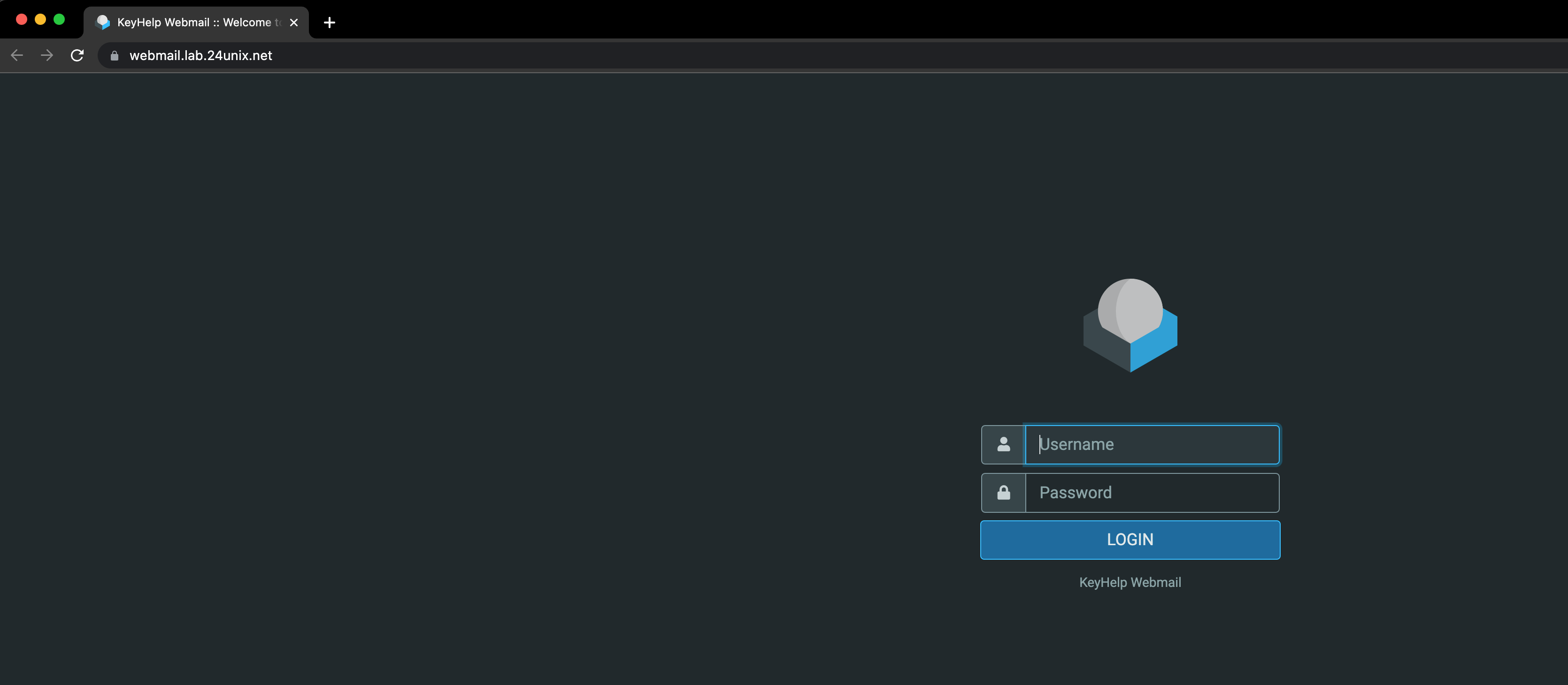Image resolution: width=1568 pixels, height=685 pixels.
Task: Click the Roundcube cube logo
Action: tap(1130, 326)
